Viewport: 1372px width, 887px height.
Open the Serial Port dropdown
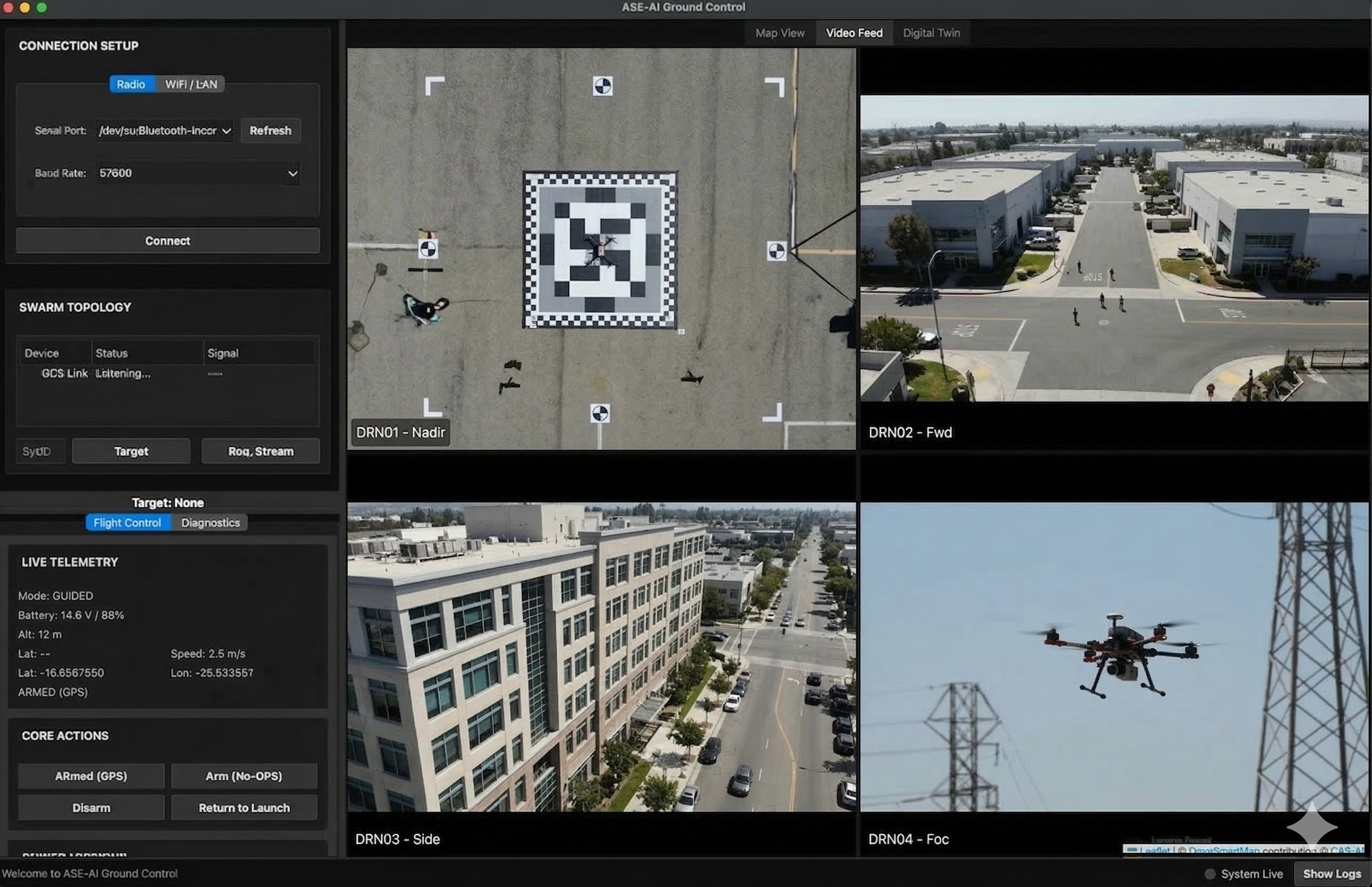(x=163, y=131)
